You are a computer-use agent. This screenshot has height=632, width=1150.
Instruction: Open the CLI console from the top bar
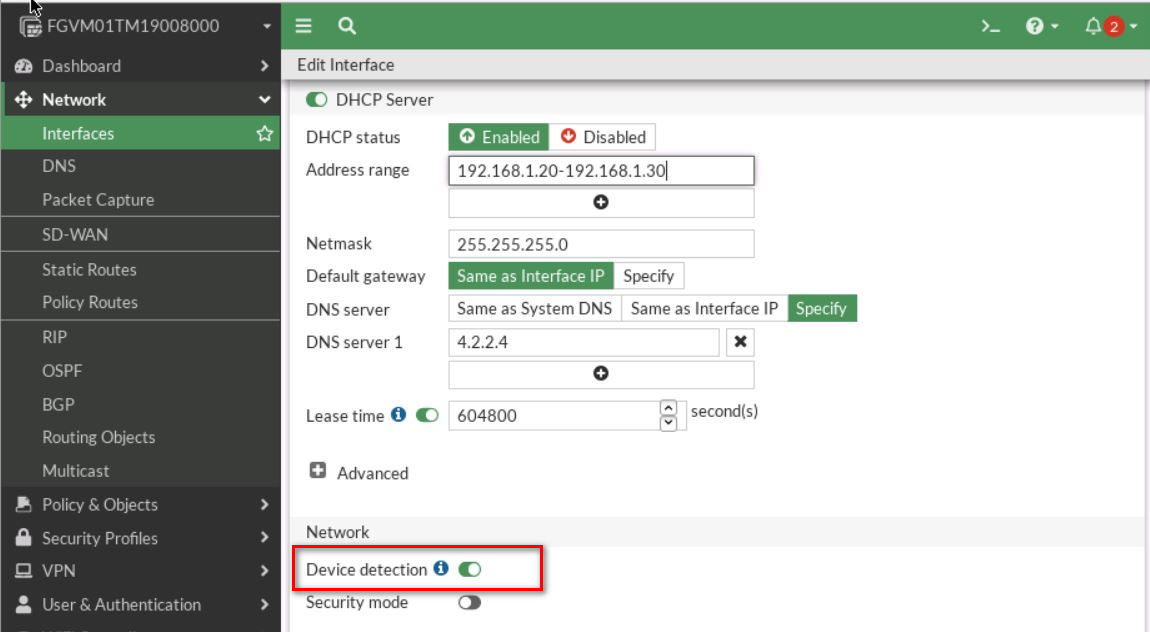coord(990,26)
